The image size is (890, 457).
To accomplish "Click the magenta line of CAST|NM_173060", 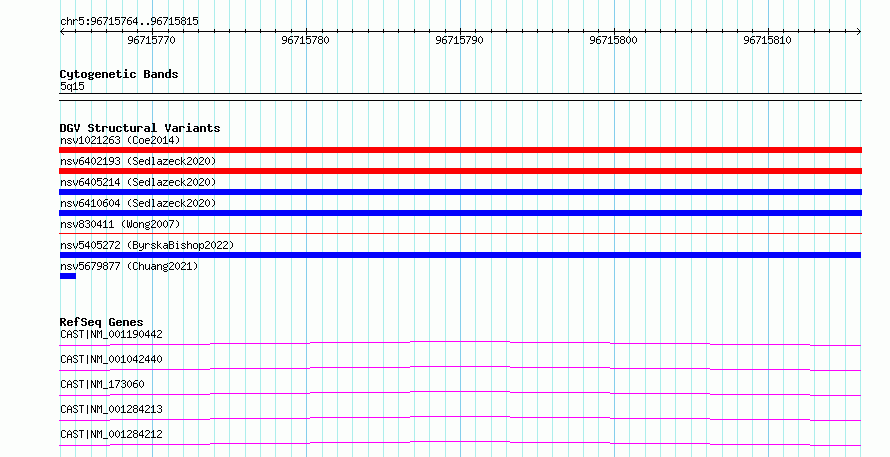I will [460, 393].
